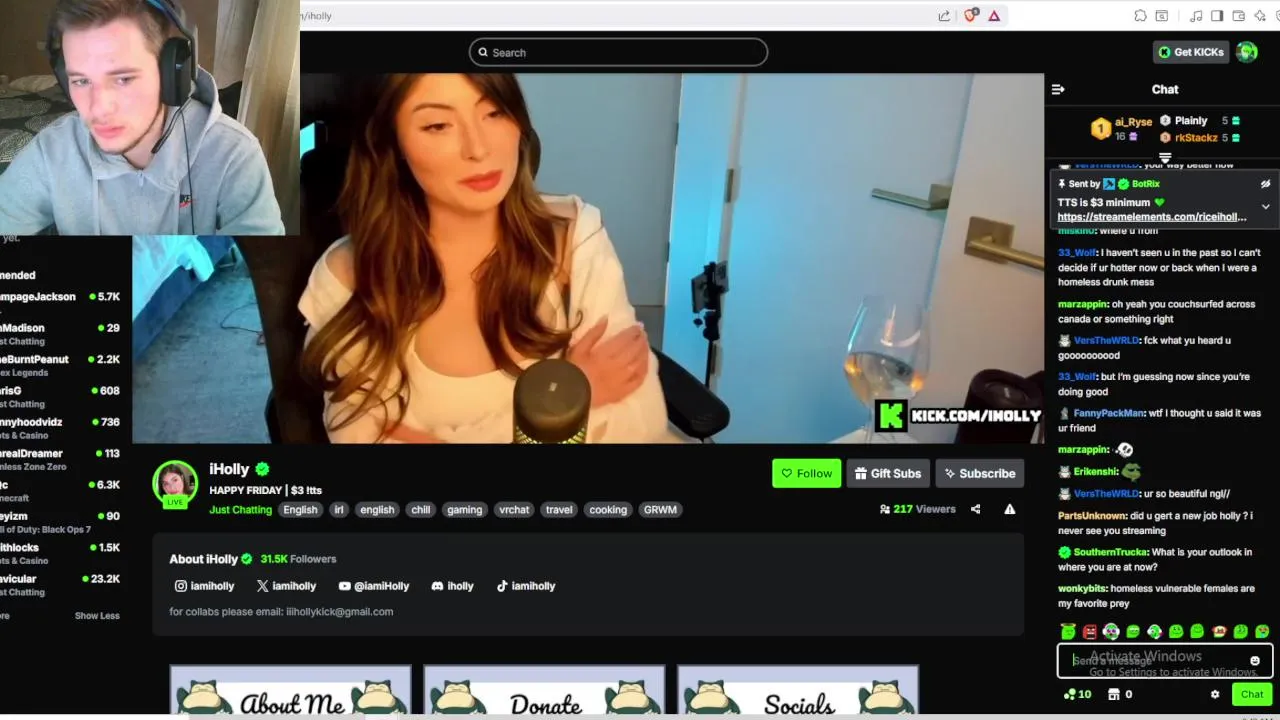Open the About Me panel image
The height and width of the screenshot is (720, 1280).
[x=290, y=692]
